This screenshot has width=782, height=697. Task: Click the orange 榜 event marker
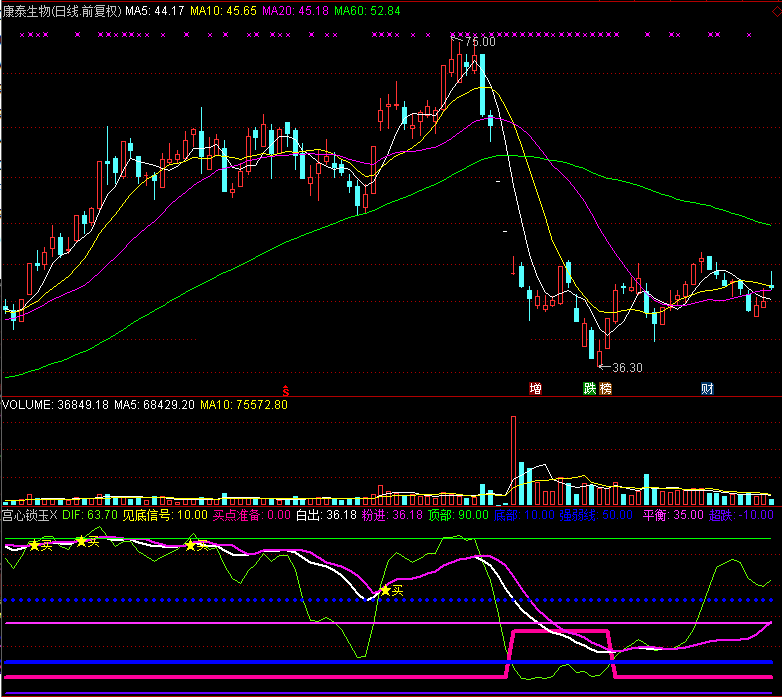pyautogui.click(x=605, y=388)
